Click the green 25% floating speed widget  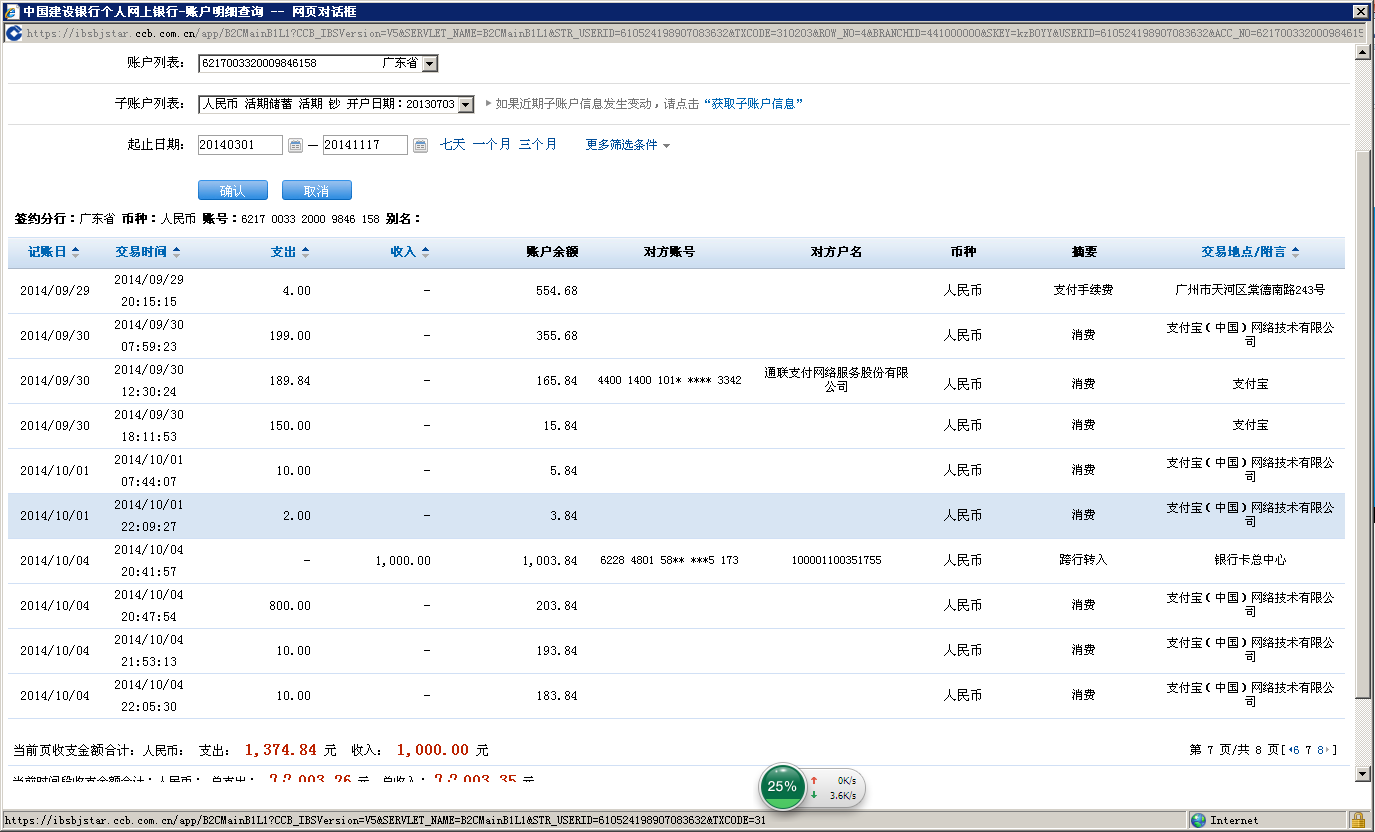click(782, 787)
